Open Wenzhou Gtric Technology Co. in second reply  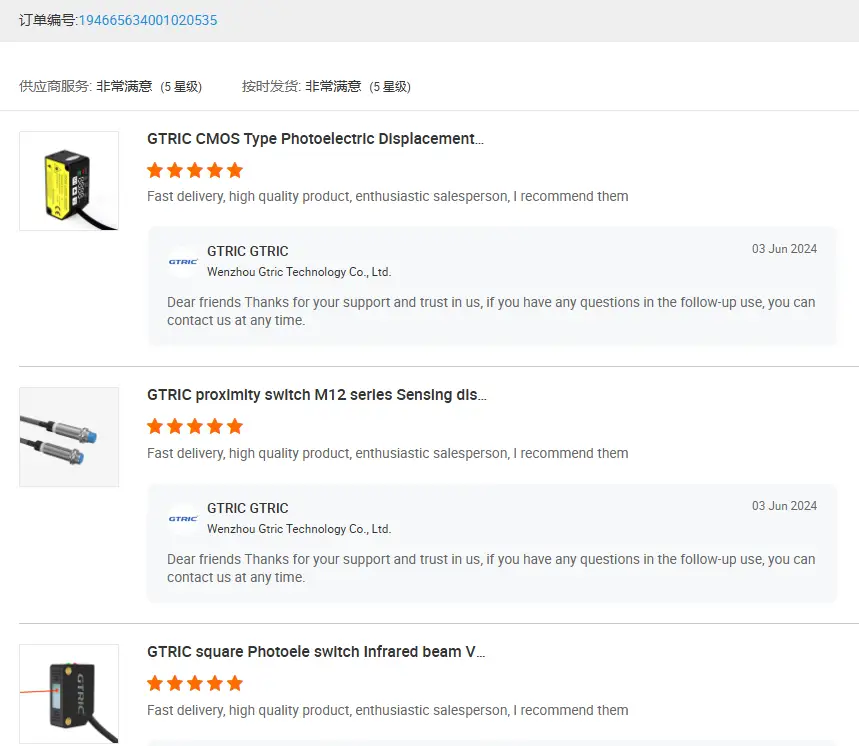point(299,529)
